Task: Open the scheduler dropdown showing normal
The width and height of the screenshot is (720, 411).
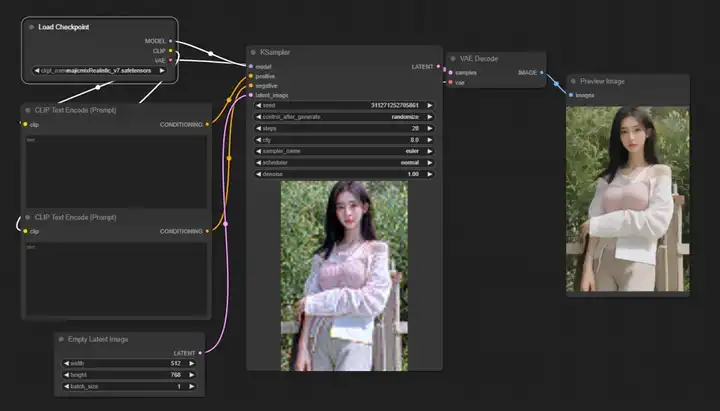Action: [x=344, y=162]
